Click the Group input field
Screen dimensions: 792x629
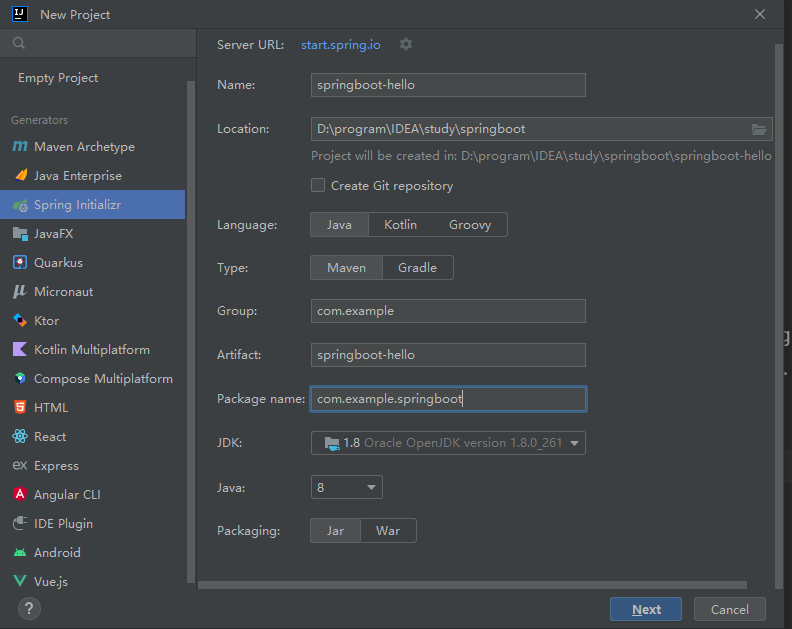click(448, 311)
